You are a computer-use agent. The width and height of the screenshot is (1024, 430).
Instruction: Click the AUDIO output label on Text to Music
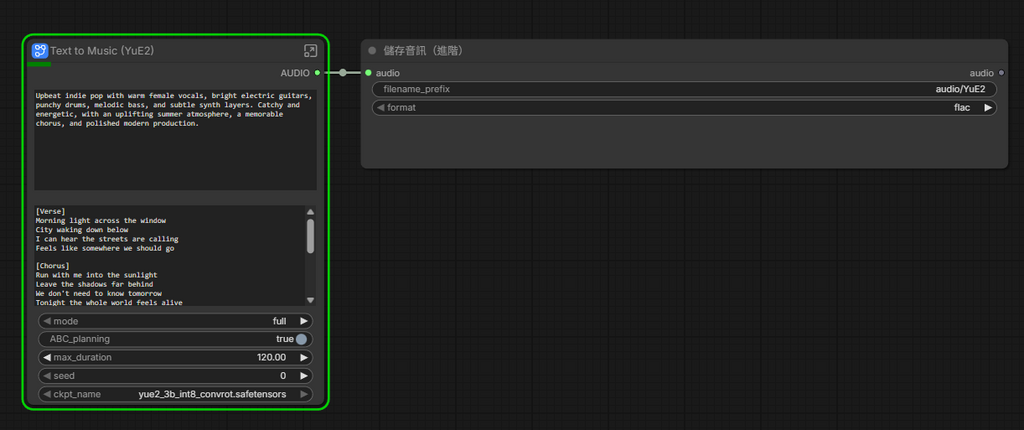tap(295, 73)
